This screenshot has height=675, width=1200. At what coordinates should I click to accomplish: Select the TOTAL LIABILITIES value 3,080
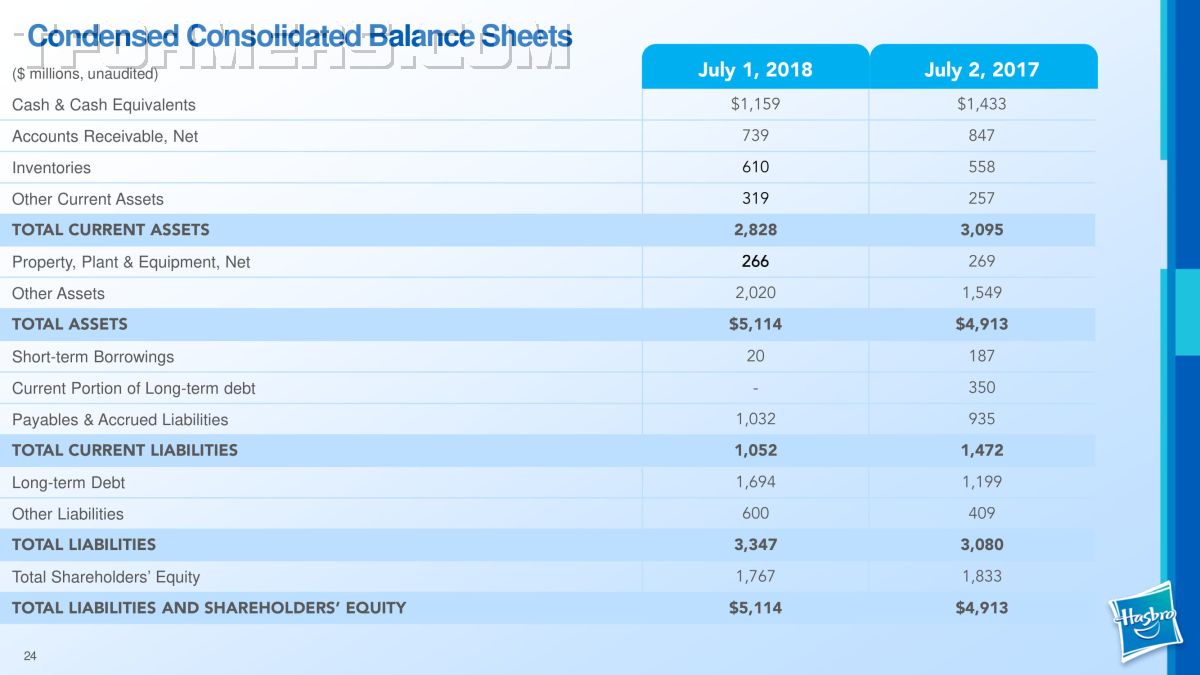[x=982, y=545]
